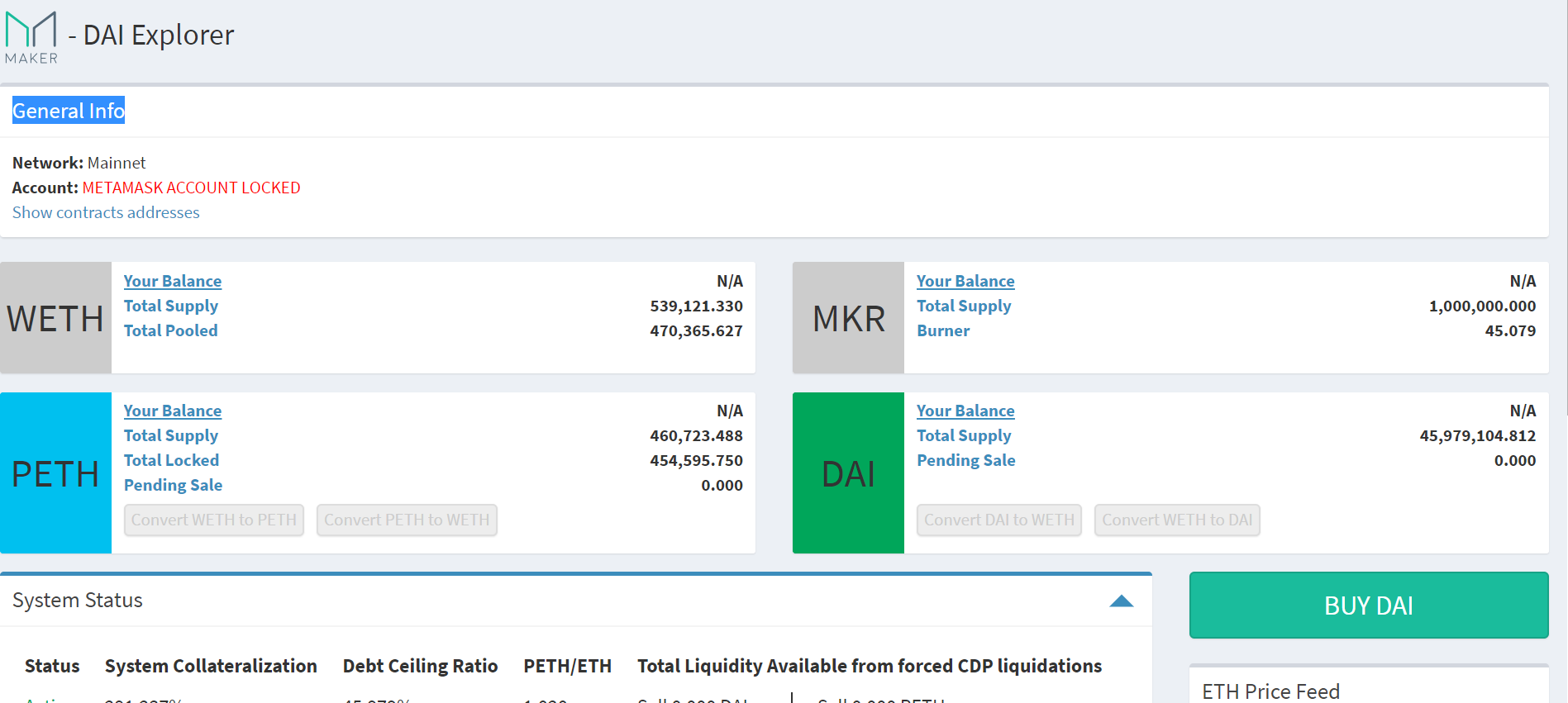
Task: Click the System Status heading
Action: [78, 601]
